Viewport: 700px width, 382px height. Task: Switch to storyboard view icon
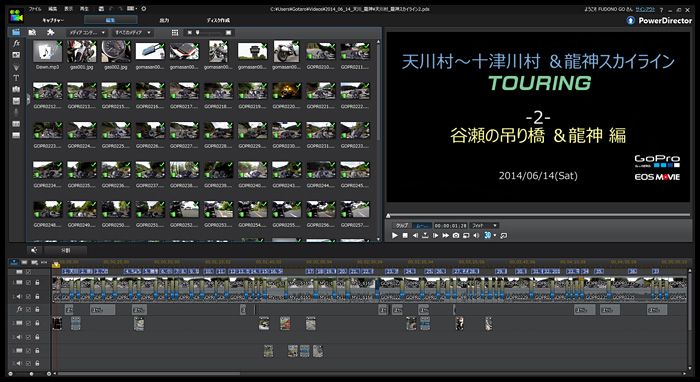[x=25, y=262]
